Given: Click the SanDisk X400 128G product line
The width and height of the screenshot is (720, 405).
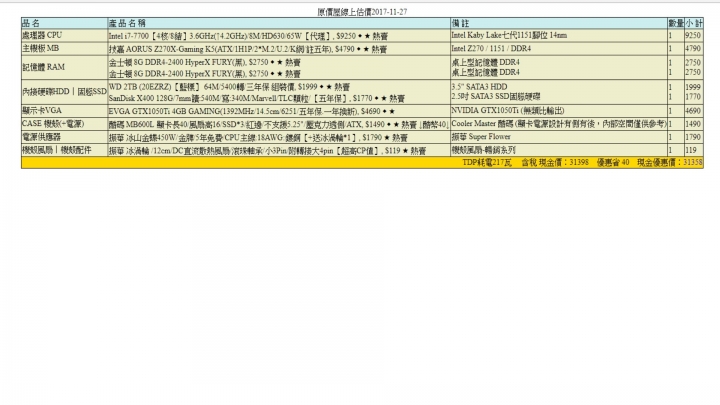Looking at the screenshot, I should (256, 98).
